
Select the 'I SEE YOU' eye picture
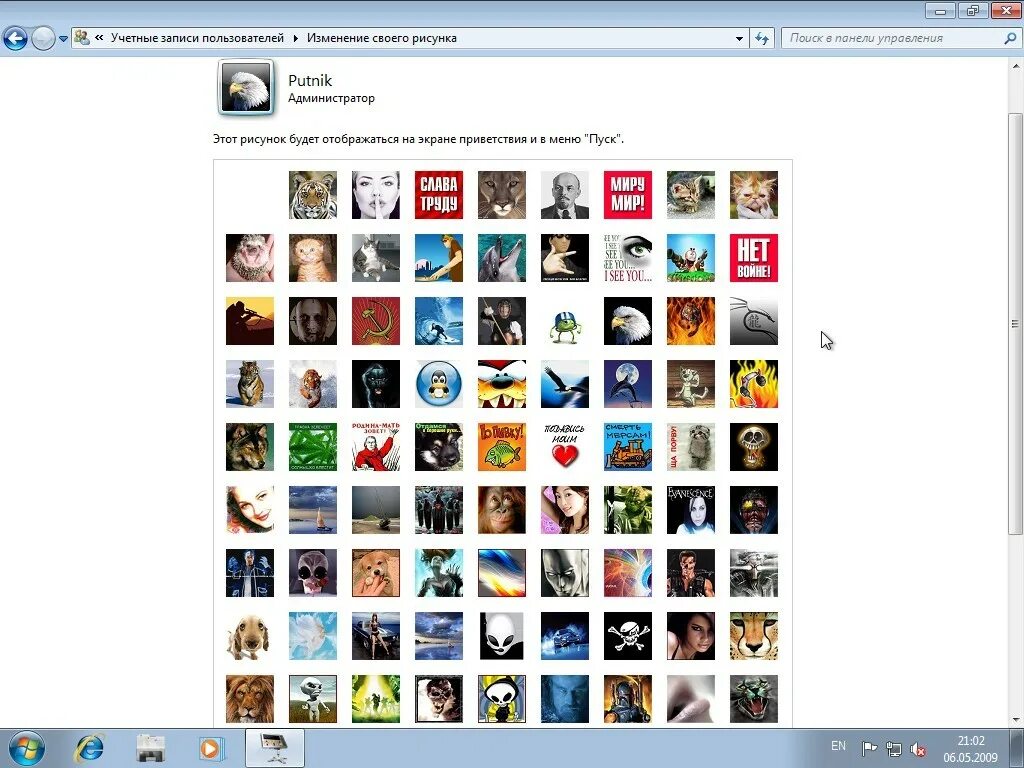click(x=628, y=258)
